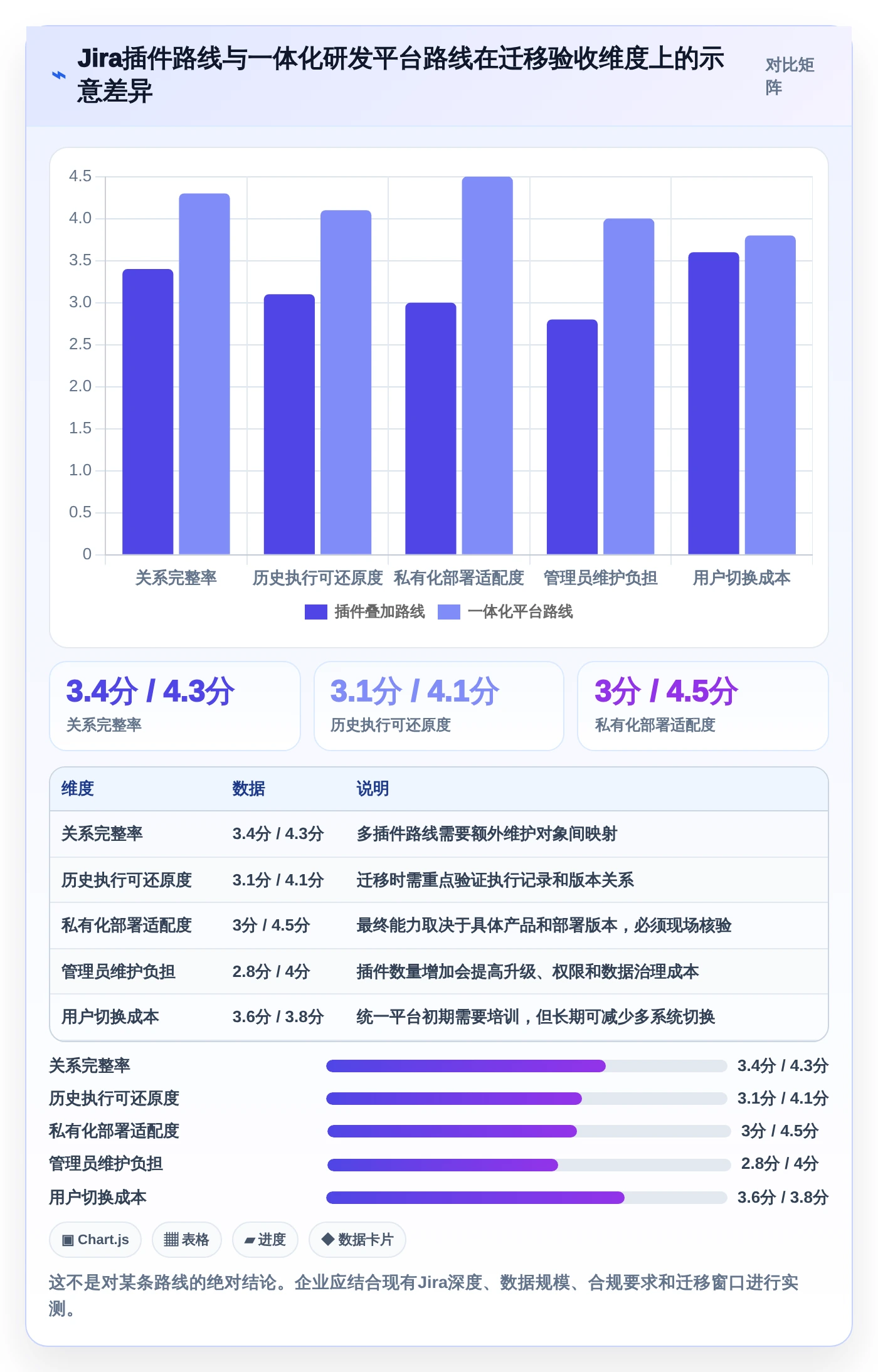Click description 迁移时需重点验证执行记录和版本关系
This screenshot has width=878, height=1372.
(495, 880)
